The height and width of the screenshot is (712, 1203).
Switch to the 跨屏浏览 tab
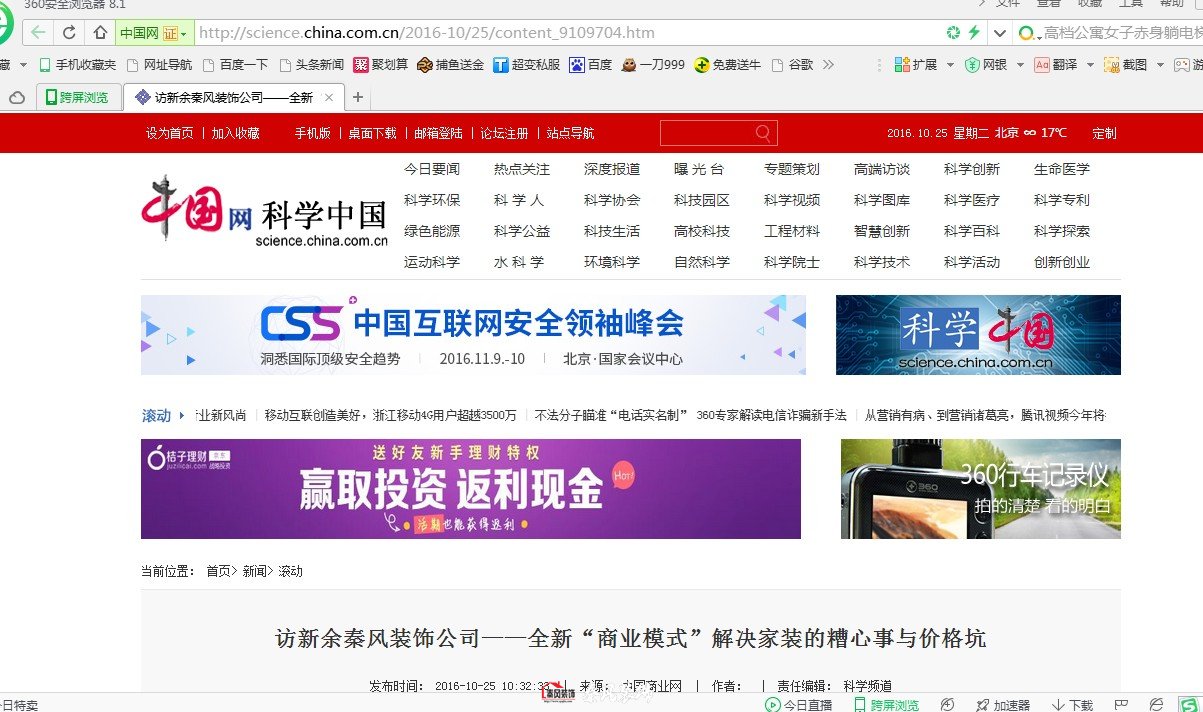click(78, 97)
